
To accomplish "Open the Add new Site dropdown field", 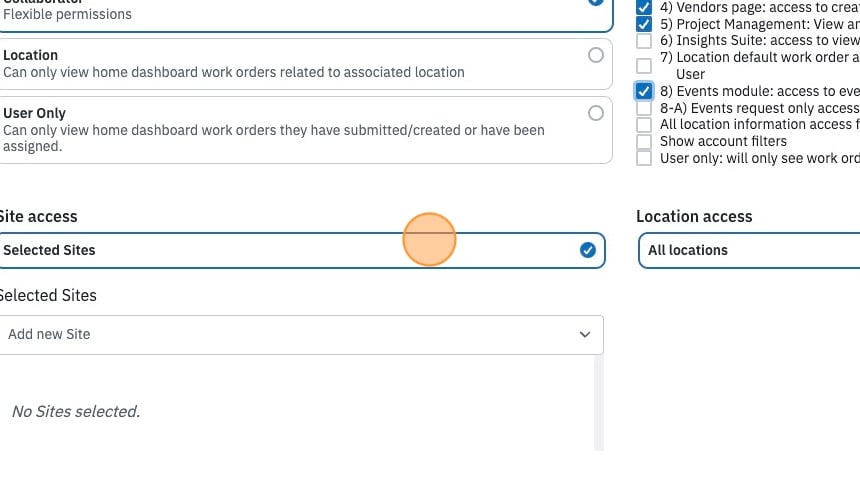I will (301, 335).
